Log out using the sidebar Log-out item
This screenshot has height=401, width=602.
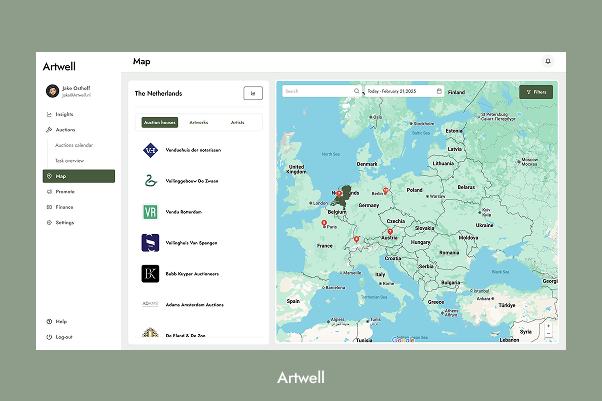click(x=64, y=337)
